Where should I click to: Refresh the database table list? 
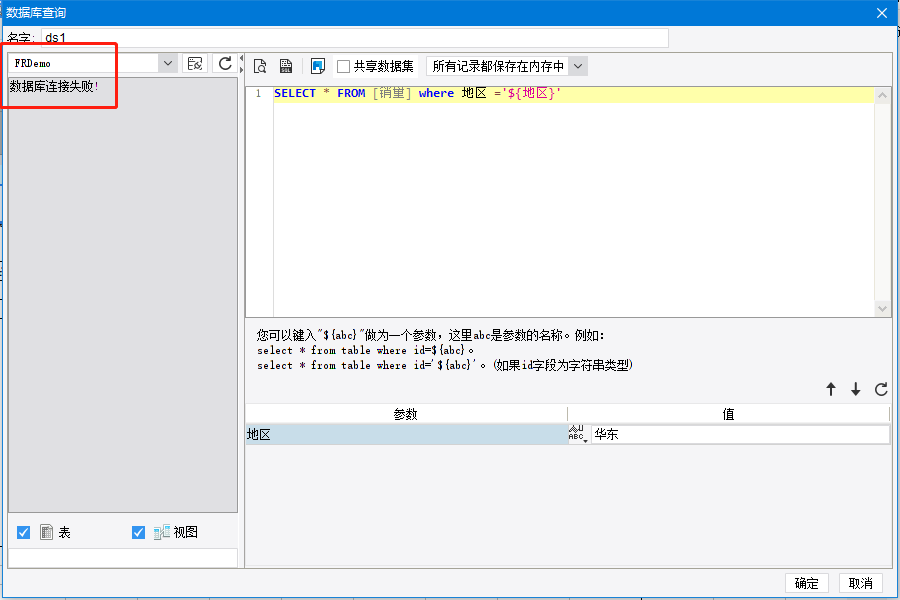pyautogui.click(x=225, y=63)
